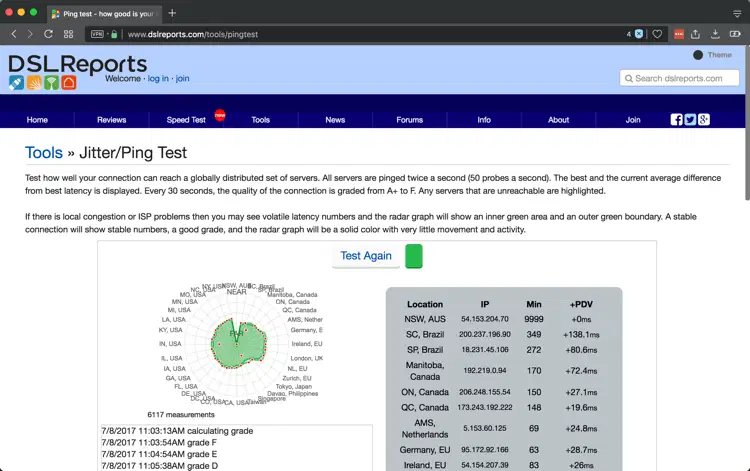Toggle the Theme switch
750x471 pixels.
click(x=698, y=55)
